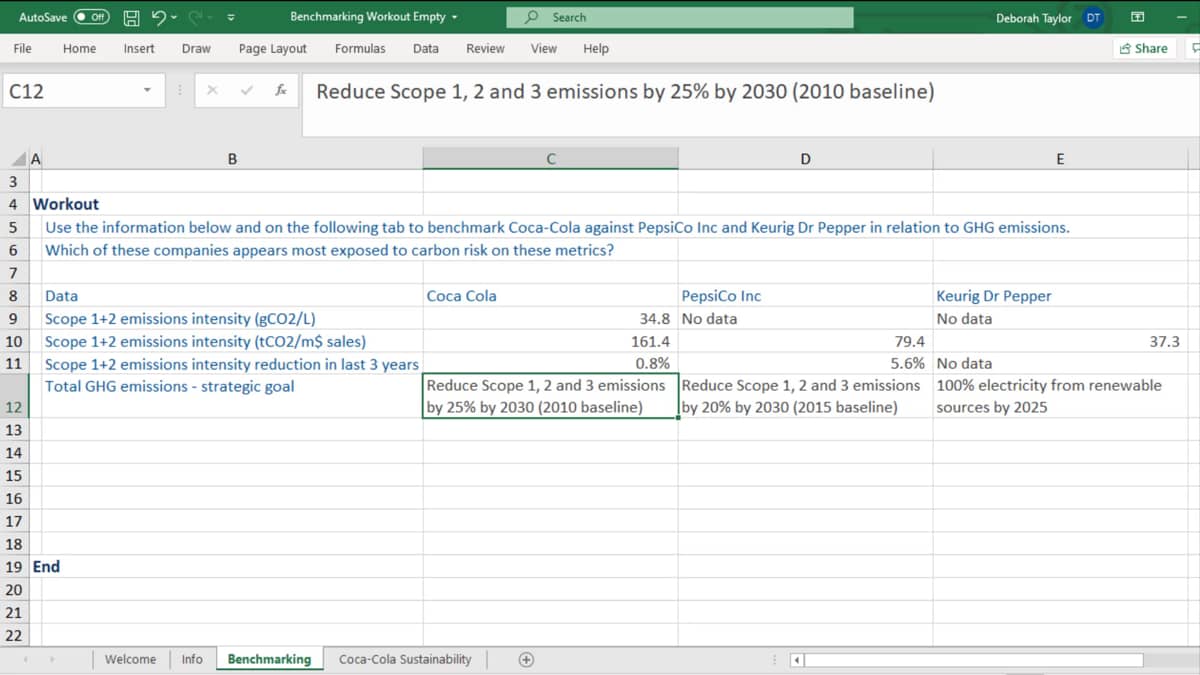This screenshot has width=1200, height=675.
Task: Click the Undo icon
Action: click(160, 17)
